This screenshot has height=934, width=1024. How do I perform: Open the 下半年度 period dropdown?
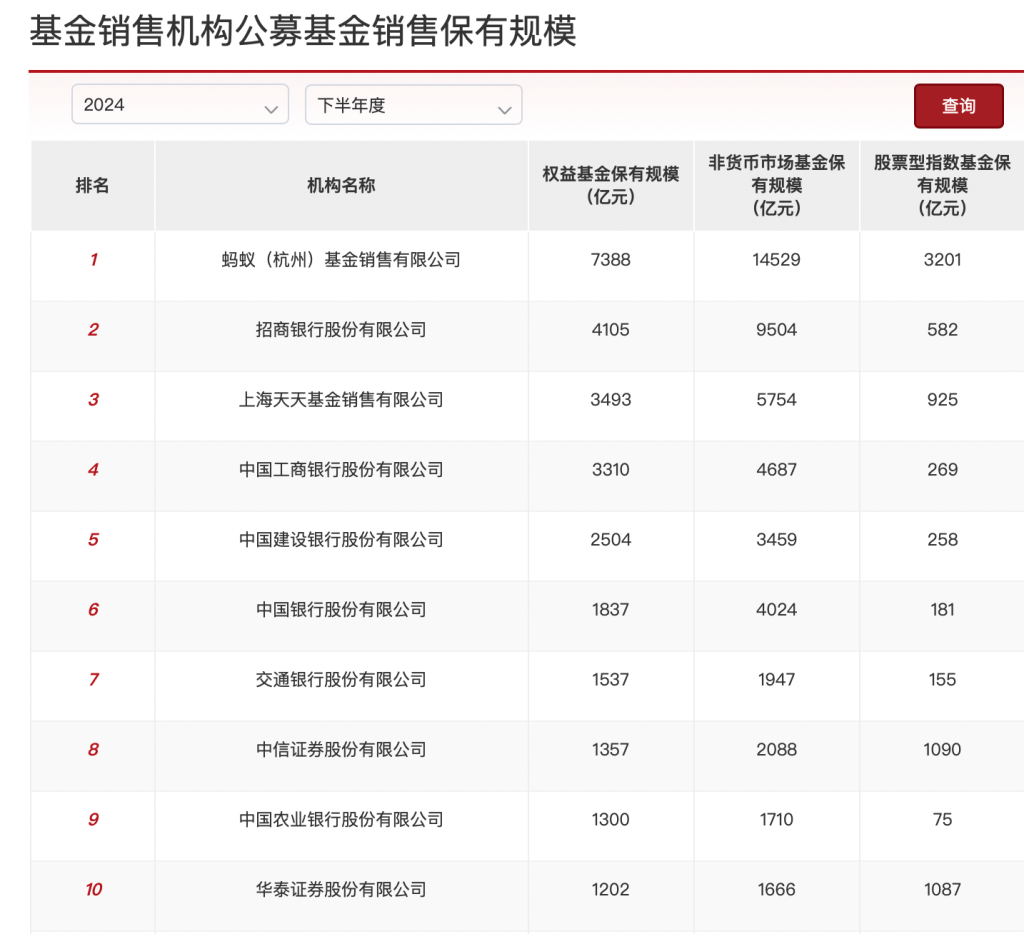[413, 105]
